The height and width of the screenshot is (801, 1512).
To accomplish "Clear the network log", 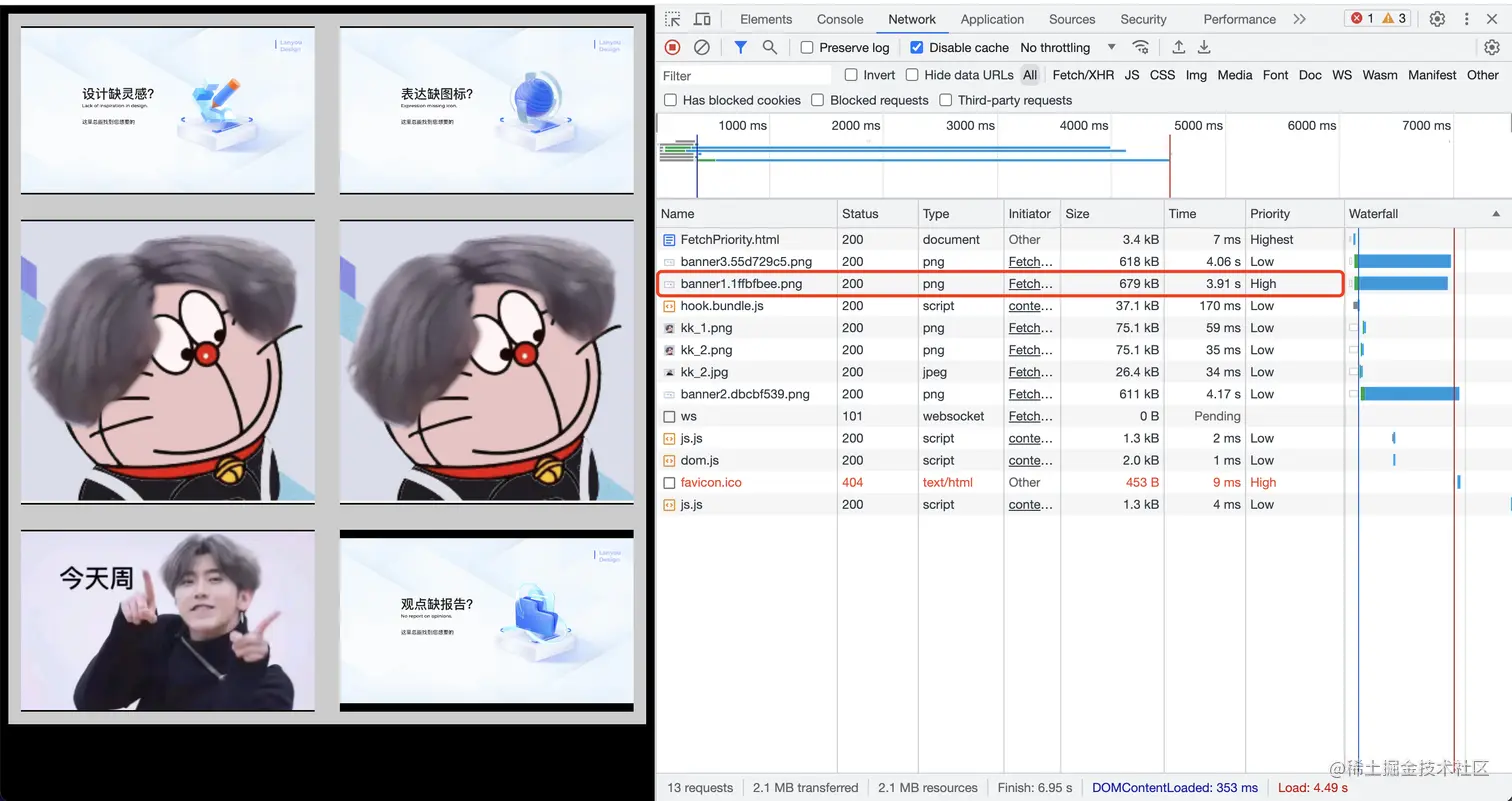I will pos(702,47).
